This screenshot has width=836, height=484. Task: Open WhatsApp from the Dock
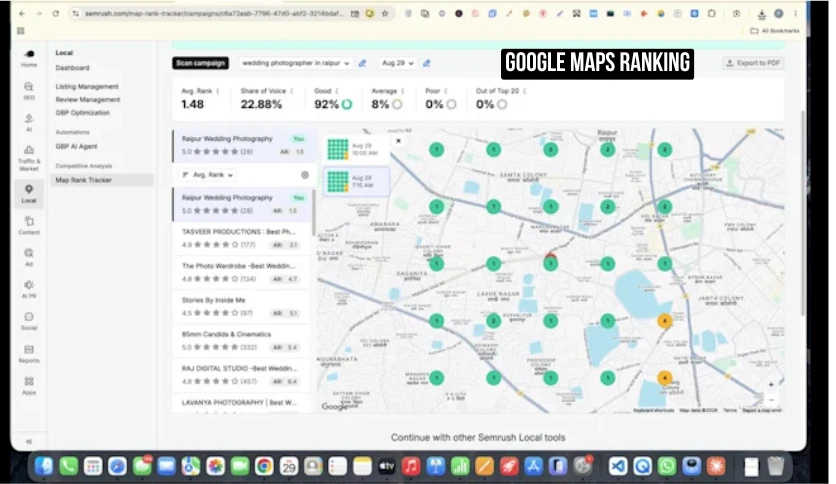pyautogui.click(x=667, y=466)
